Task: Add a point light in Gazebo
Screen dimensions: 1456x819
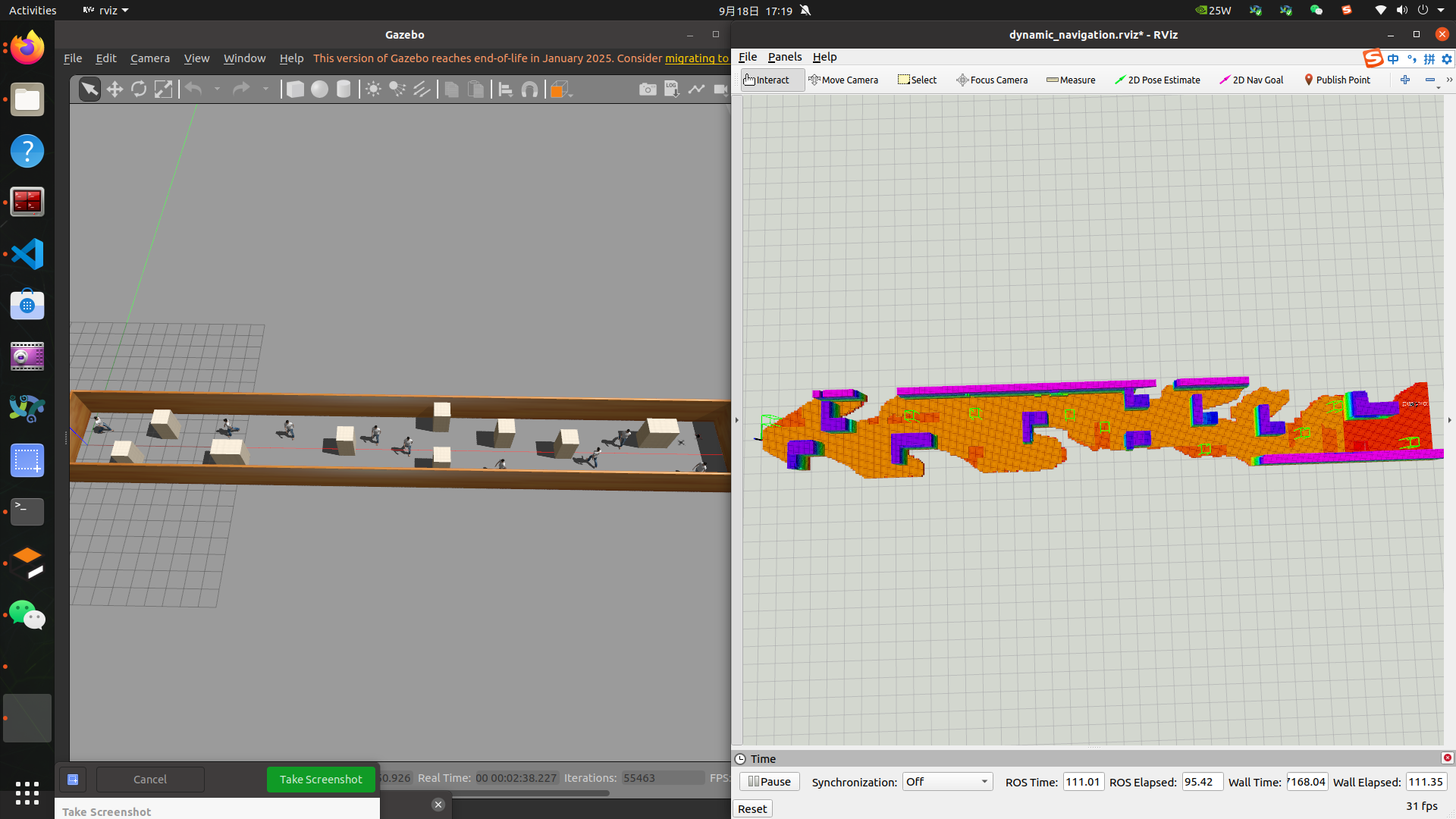Action: pyautogui.click(x=373, y=89)
